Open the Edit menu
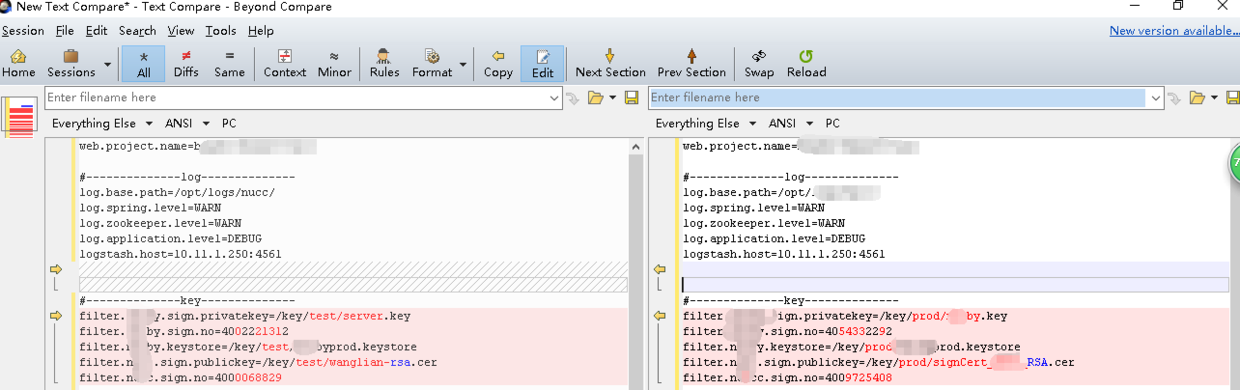This screenshot has height=390, width=1240. tap(96, 31)
